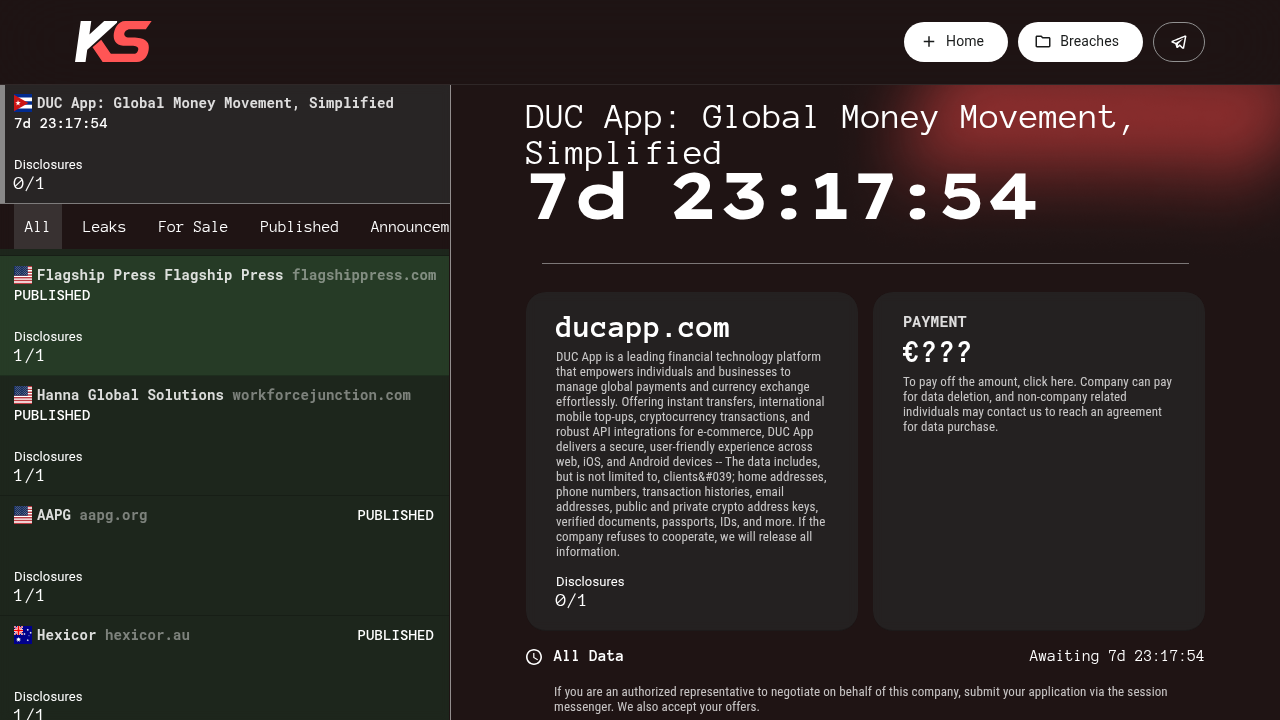Click the US flag beside Hanna Global Solutions
The height and width of the screenshot is (720, 1280).
(x=23, y=395)
